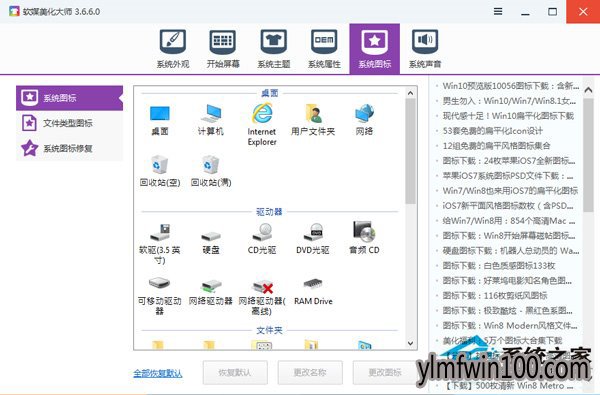
Task: Open article 12组免费的扁平风格图标集合
Action: point(496,146)
